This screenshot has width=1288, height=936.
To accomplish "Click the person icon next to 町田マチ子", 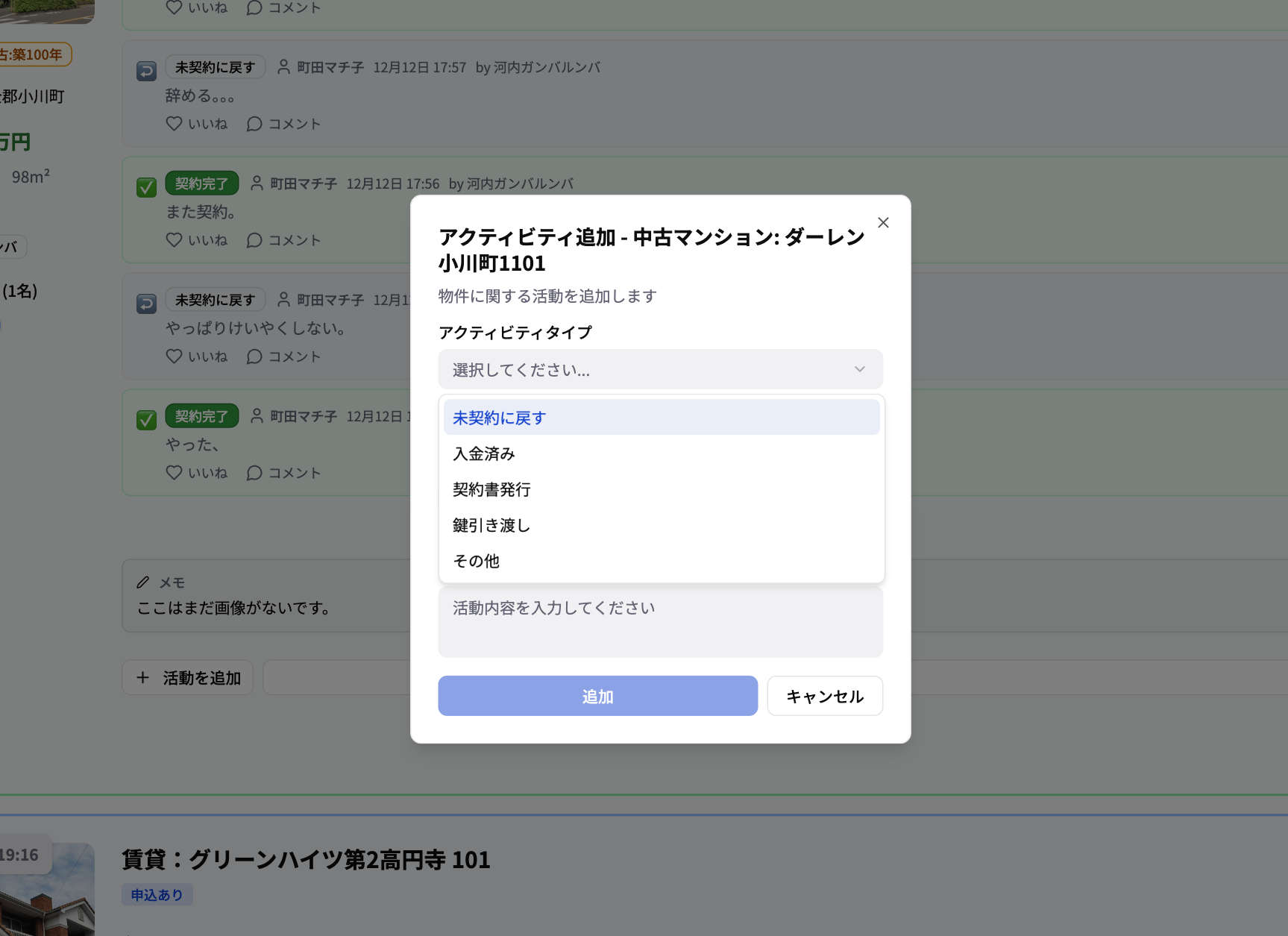I will point(283,66).
